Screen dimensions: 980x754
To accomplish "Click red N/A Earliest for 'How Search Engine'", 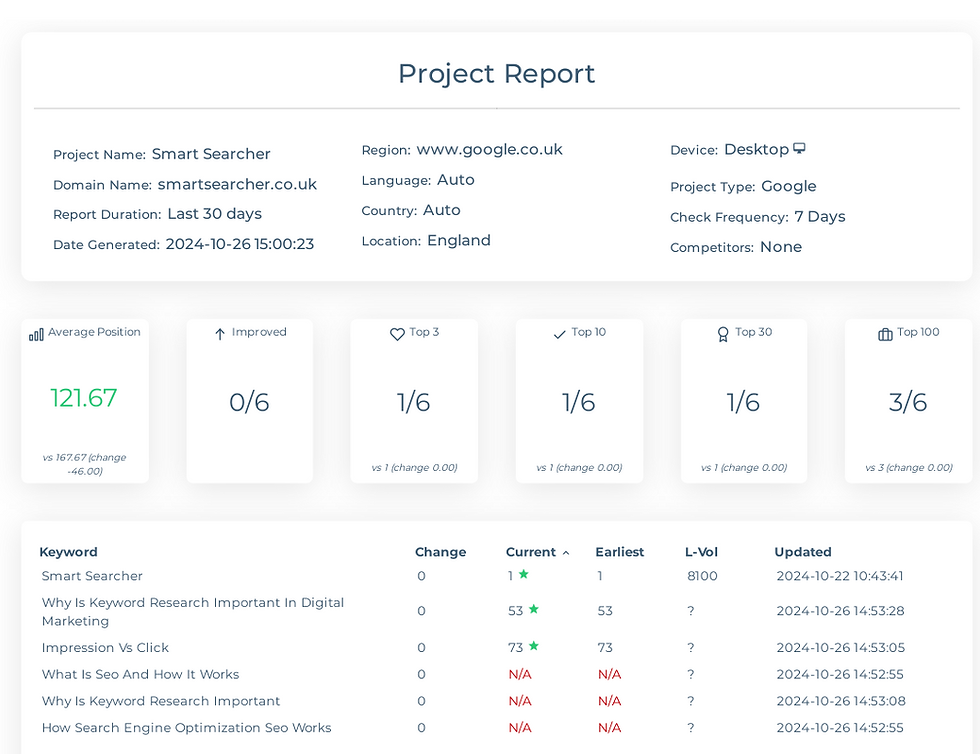I will point(609,728).
